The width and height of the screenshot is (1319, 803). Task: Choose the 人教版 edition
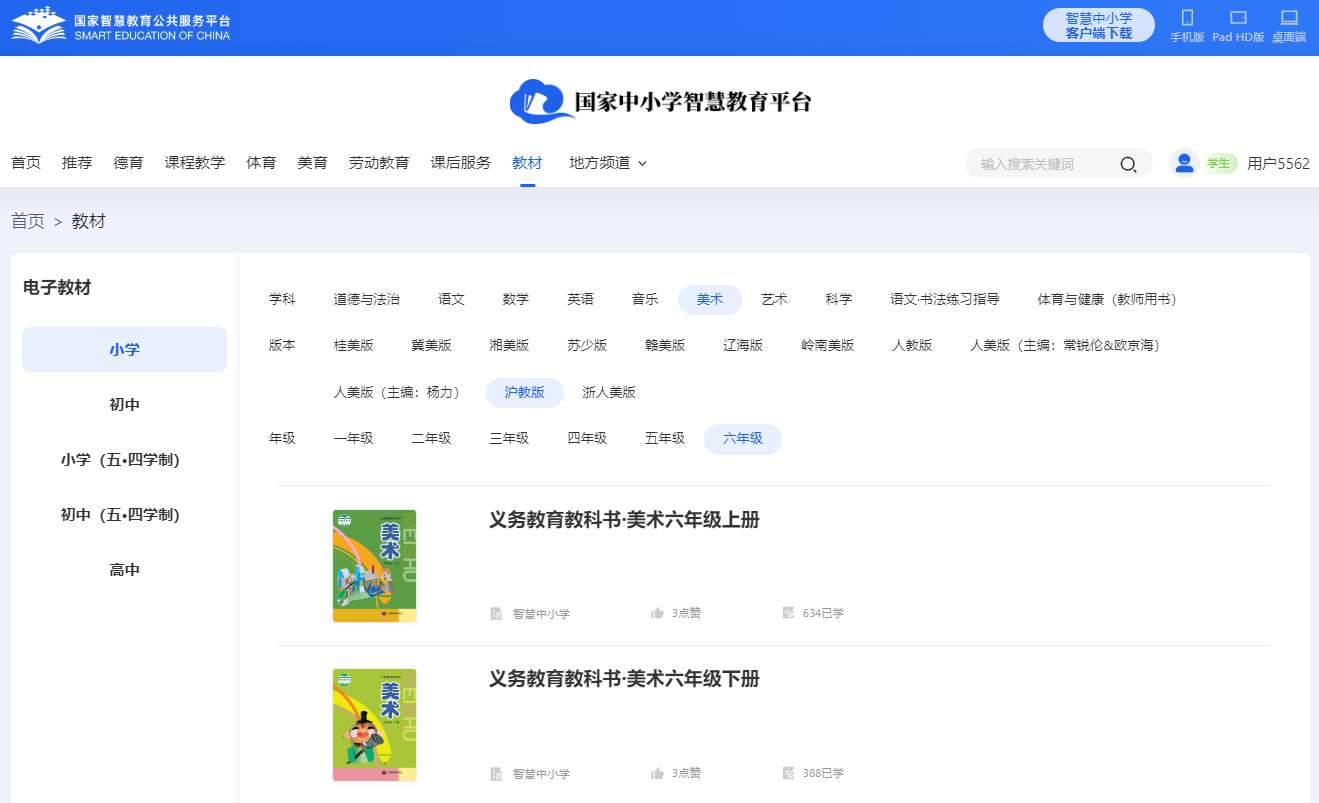tap(912, 345)
